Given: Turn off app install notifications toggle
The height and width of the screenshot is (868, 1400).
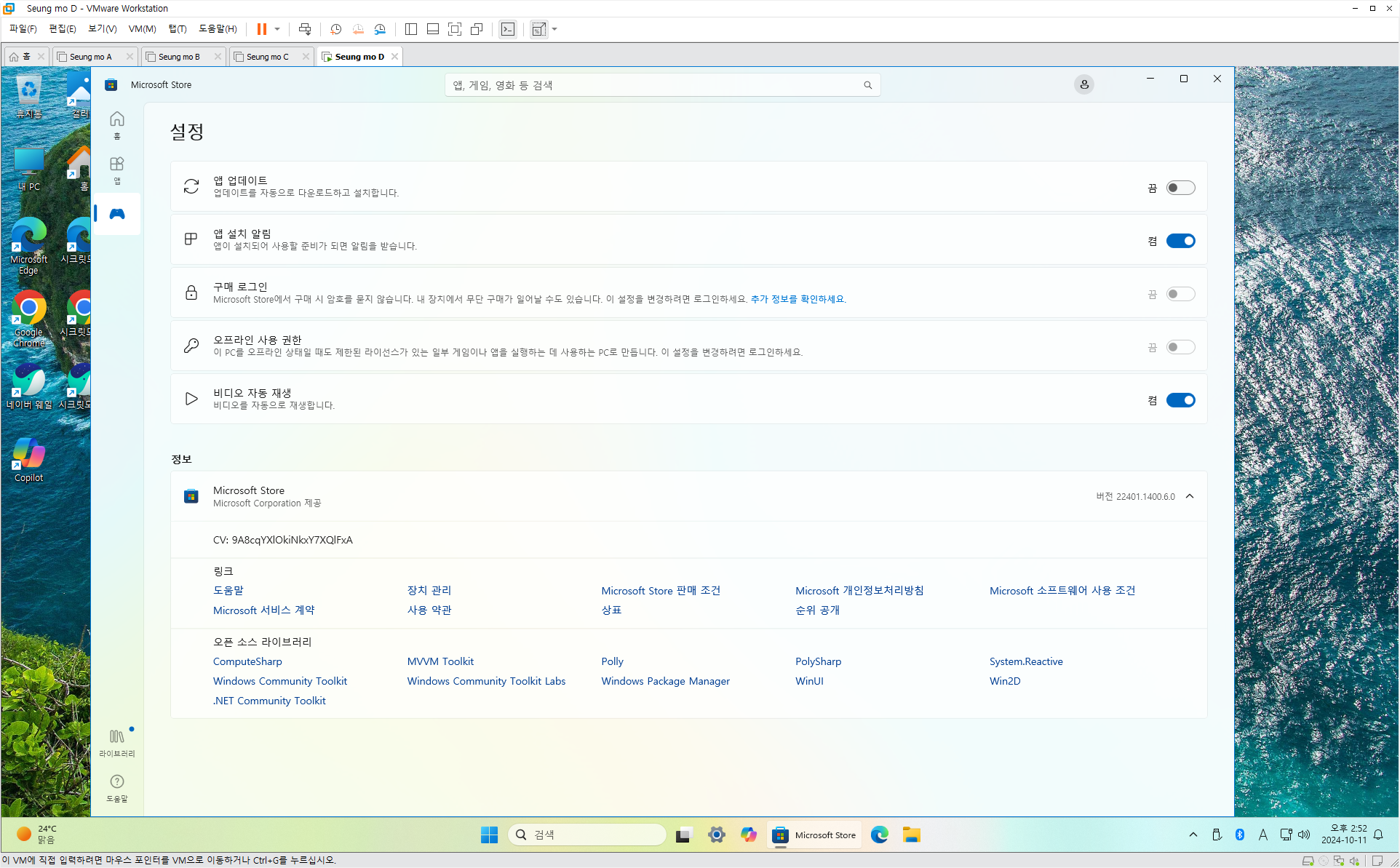Looking at the screenshot, I should 1180,241.
